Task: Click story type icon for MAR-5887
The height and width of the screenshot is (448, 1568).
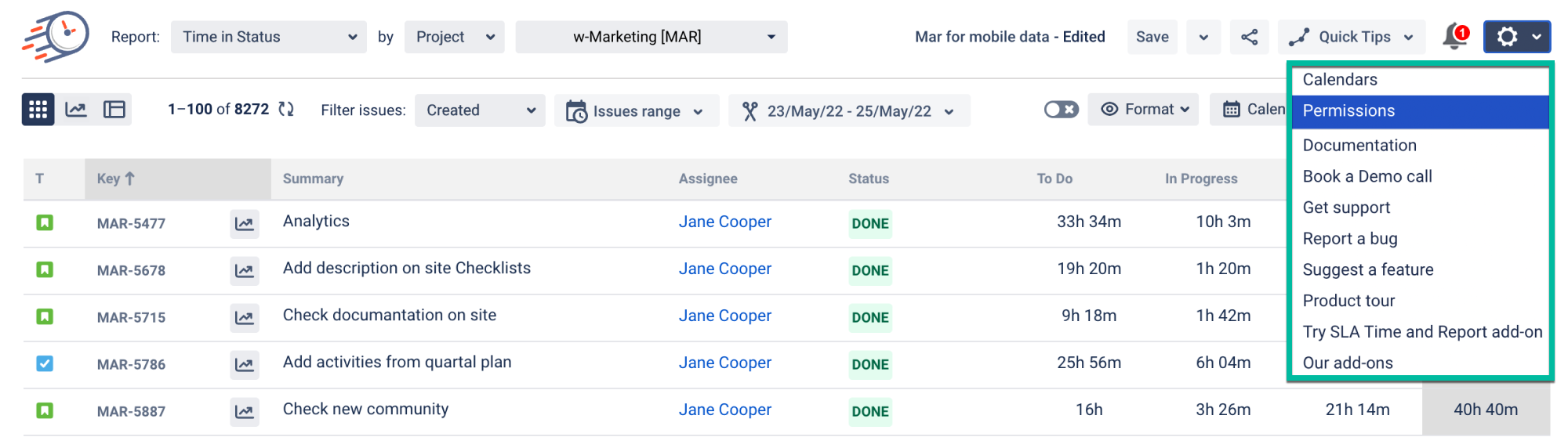Action: coord(45,410)
